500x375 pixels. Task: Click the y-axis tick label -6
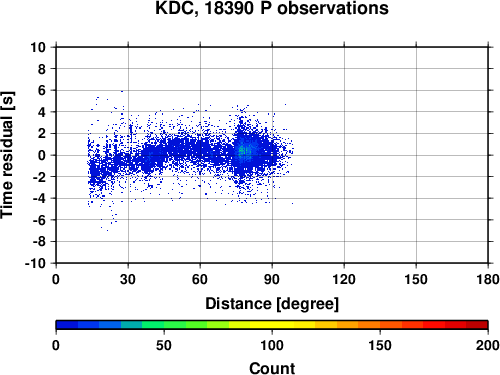pos(39,220)
